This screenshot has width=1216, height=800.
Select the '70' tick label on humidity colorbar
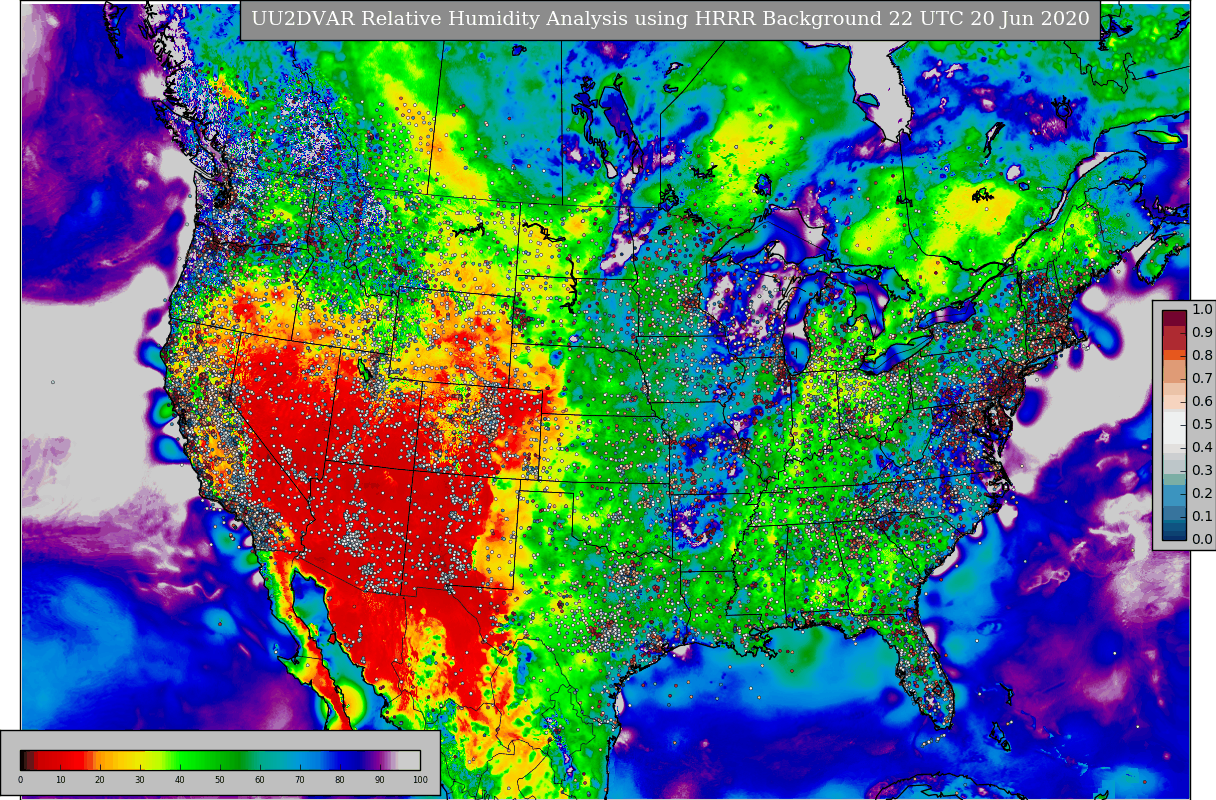pyautogui.click(x=300, y=780)
